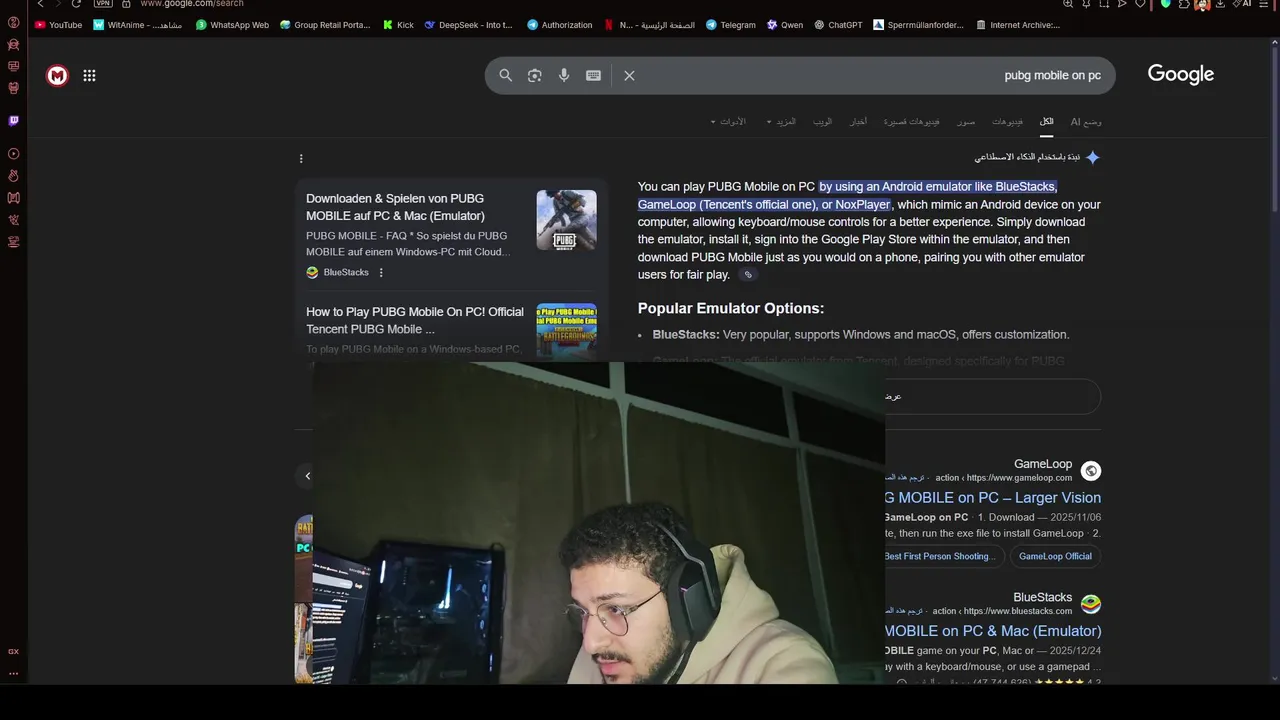Open the Google apps grid
The image size is (1280, 720).
89,75
